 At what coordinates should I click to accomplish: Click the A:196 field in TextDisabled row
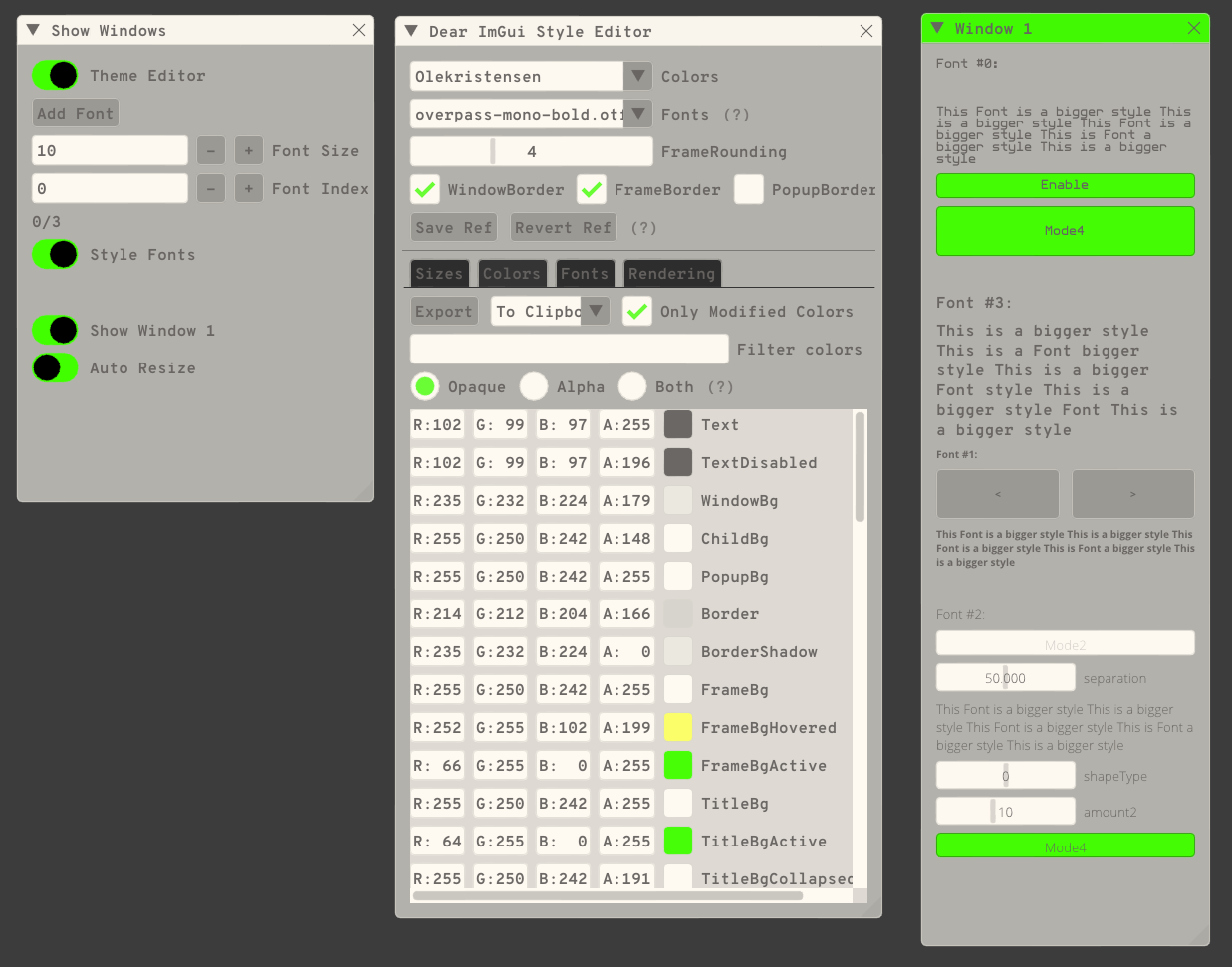click(626, 462)
